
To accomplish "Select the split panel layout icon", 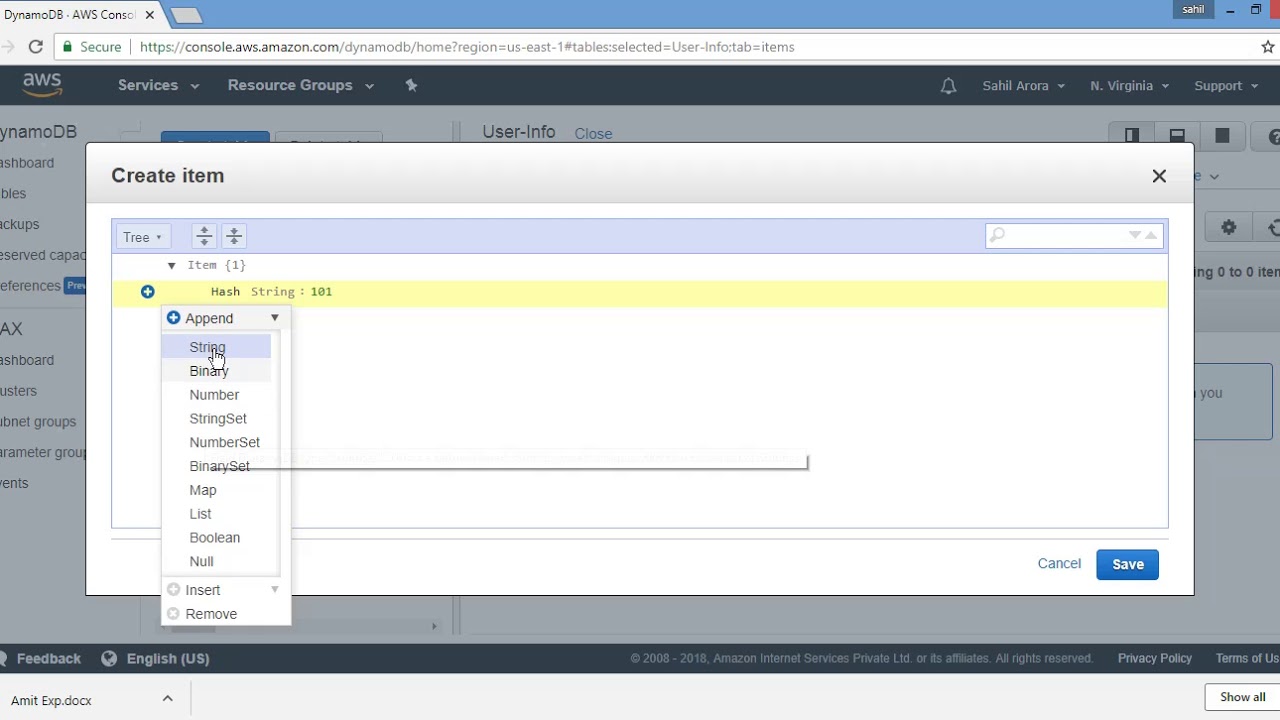I will 1132,135.
